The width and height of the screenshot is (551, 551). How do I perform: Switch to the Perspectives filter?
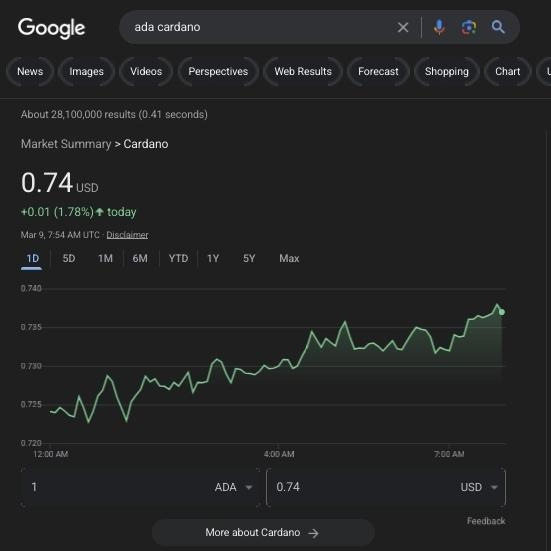(x=218, y=71)
